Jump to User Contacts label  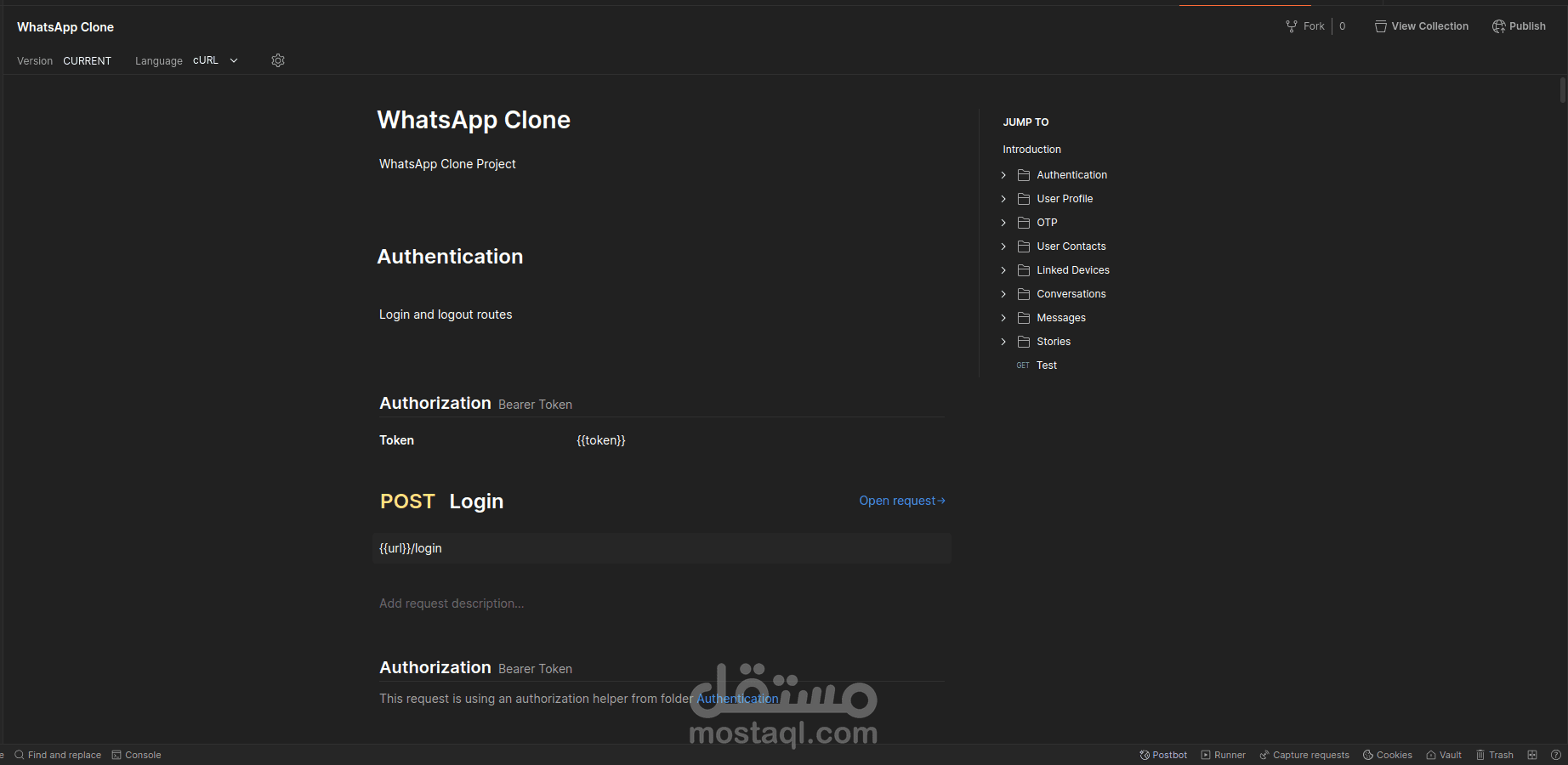(x=1071, y=246)
